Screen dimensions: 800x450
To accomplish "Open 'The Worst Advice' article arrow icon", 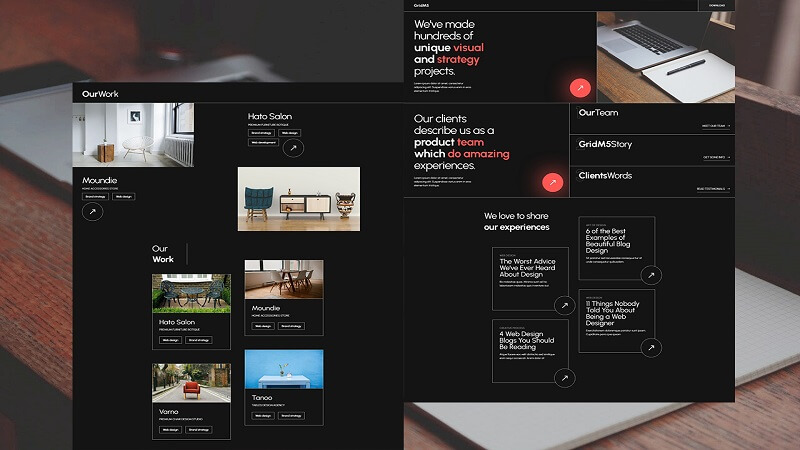I will [x=564, y=306].
